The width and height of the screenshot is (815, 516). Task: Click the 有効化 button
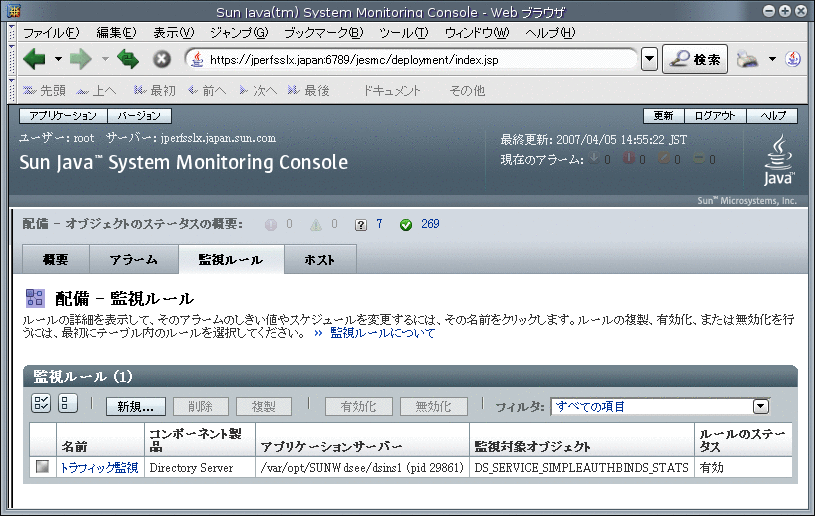click(x=359, y=406)
